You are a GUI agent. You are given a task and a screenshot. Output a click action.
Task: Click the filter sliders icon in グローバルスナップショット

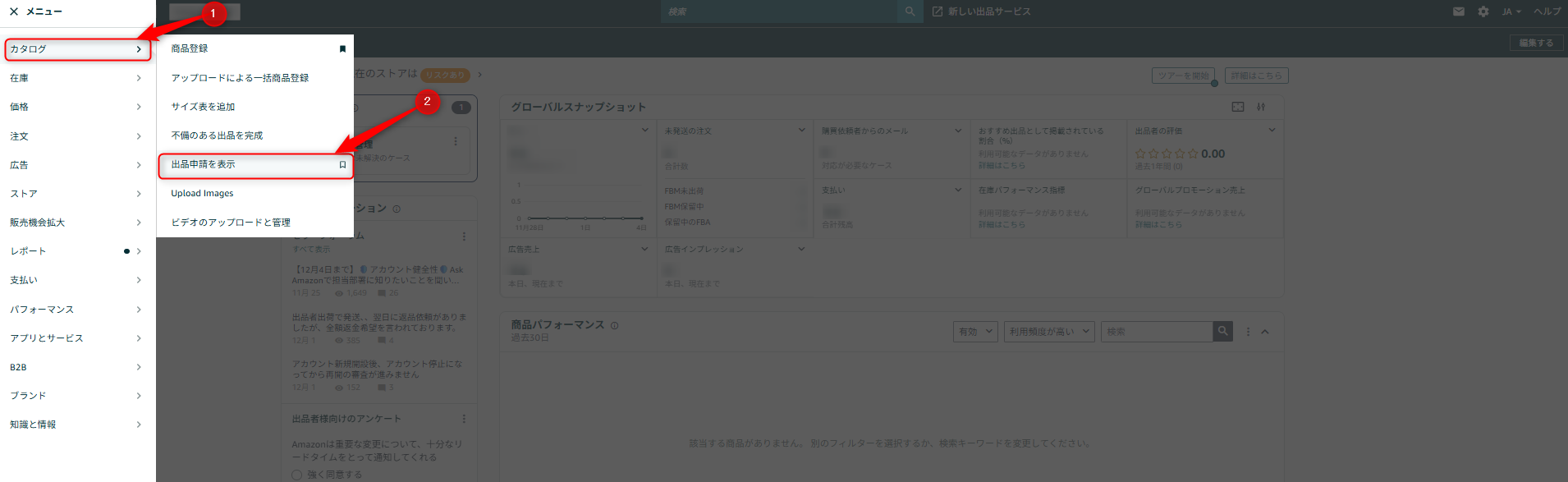1261,107
